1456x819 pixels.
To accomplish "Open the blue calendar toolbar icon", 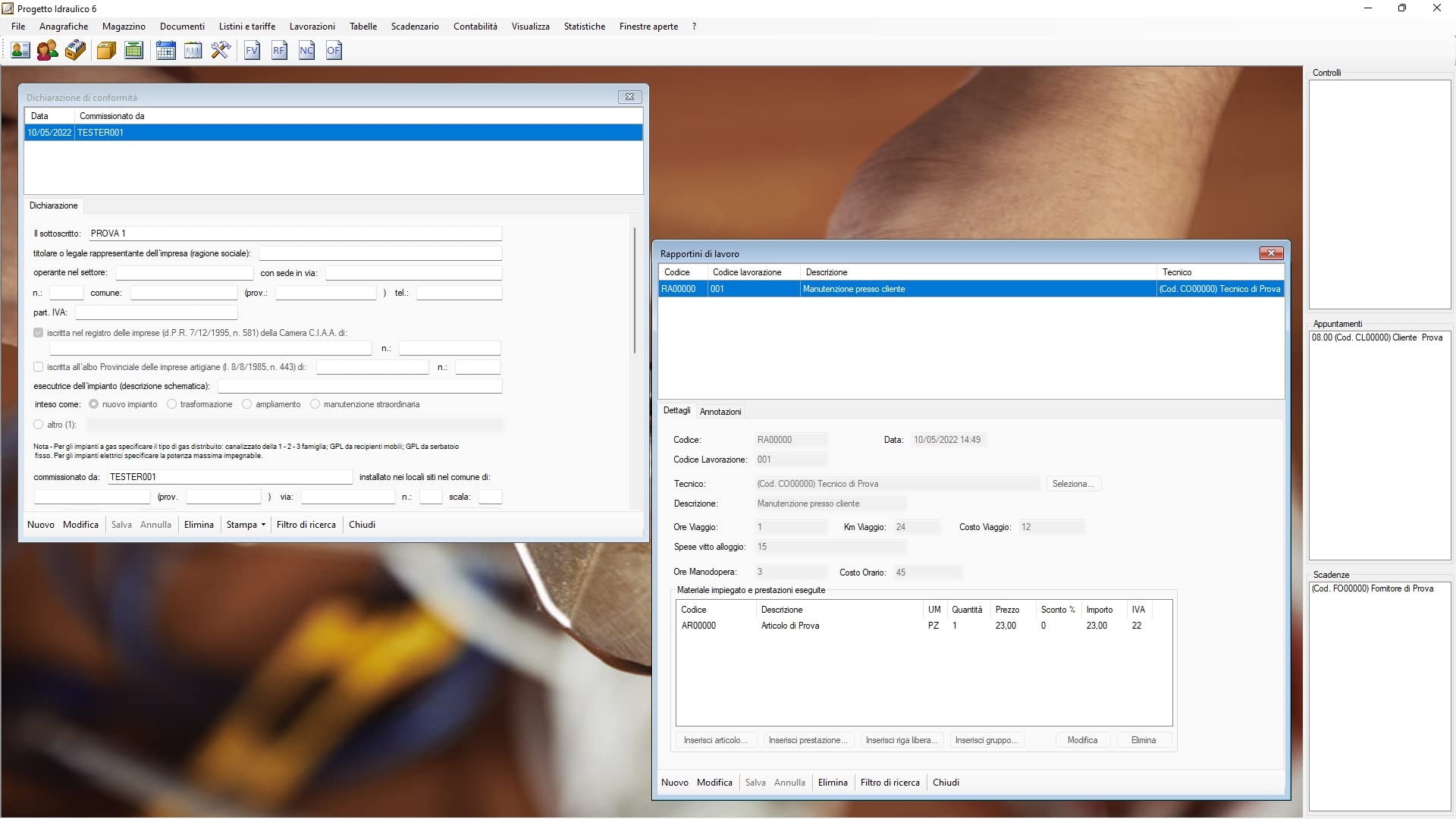I will [x=165, y=51].
